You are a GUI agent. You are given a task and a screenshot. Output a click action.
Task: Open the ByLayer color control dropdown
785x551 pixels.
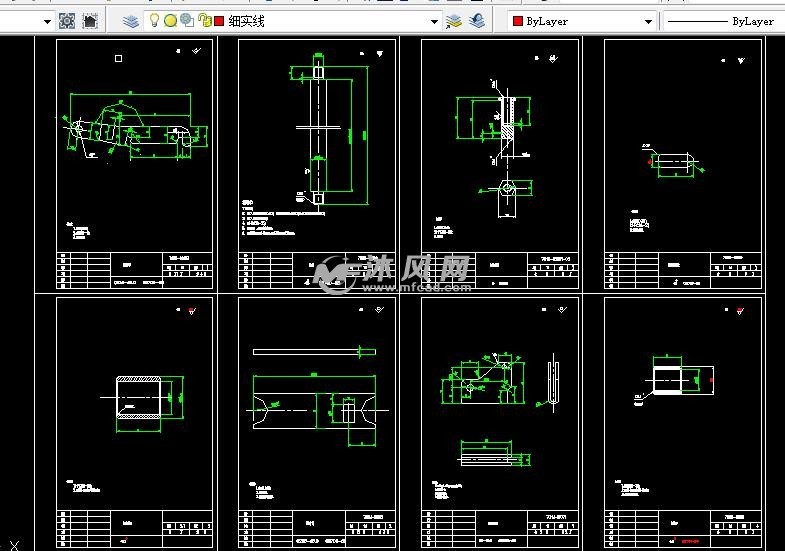tap(582, 22)
